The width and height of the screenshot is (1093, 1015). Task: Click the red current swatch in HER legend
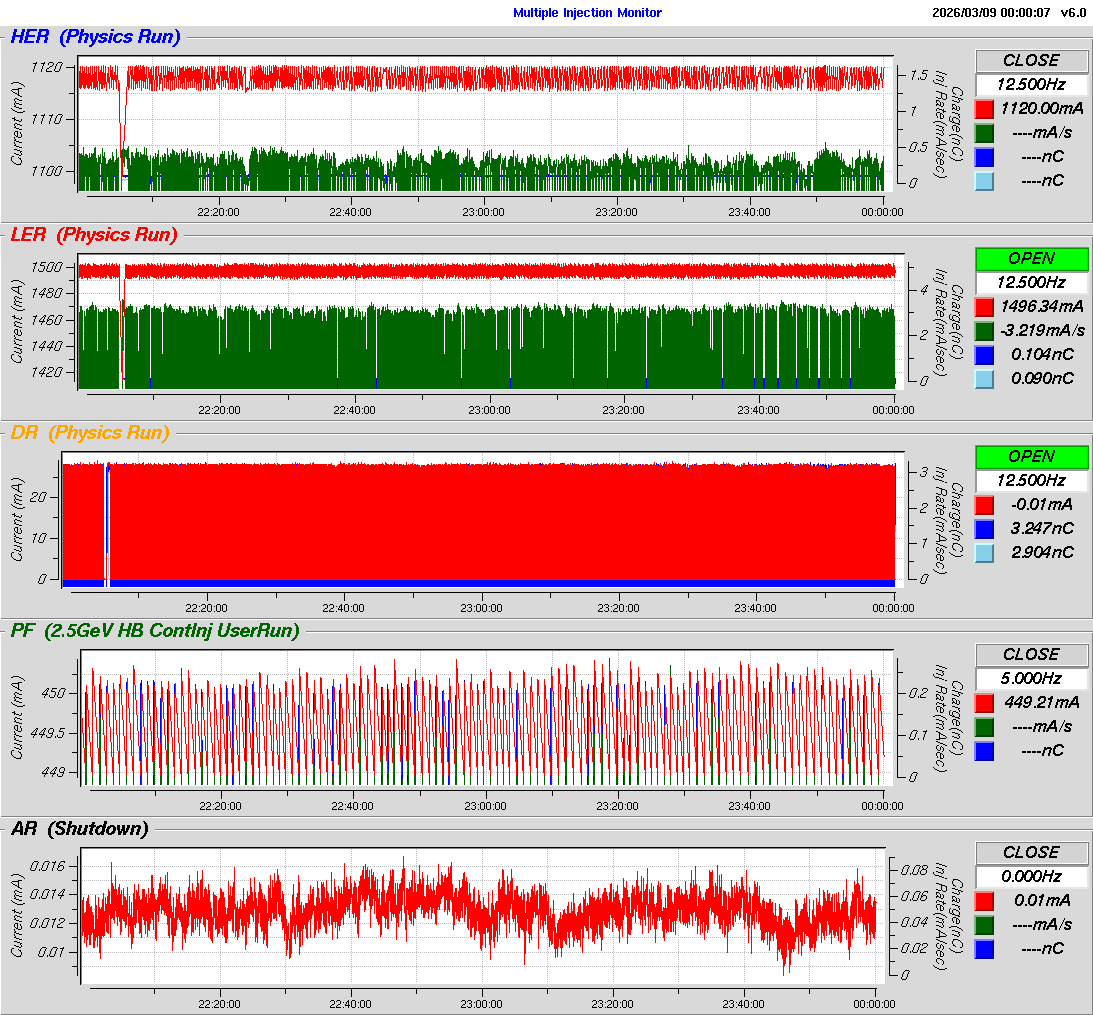click(985, 109)
